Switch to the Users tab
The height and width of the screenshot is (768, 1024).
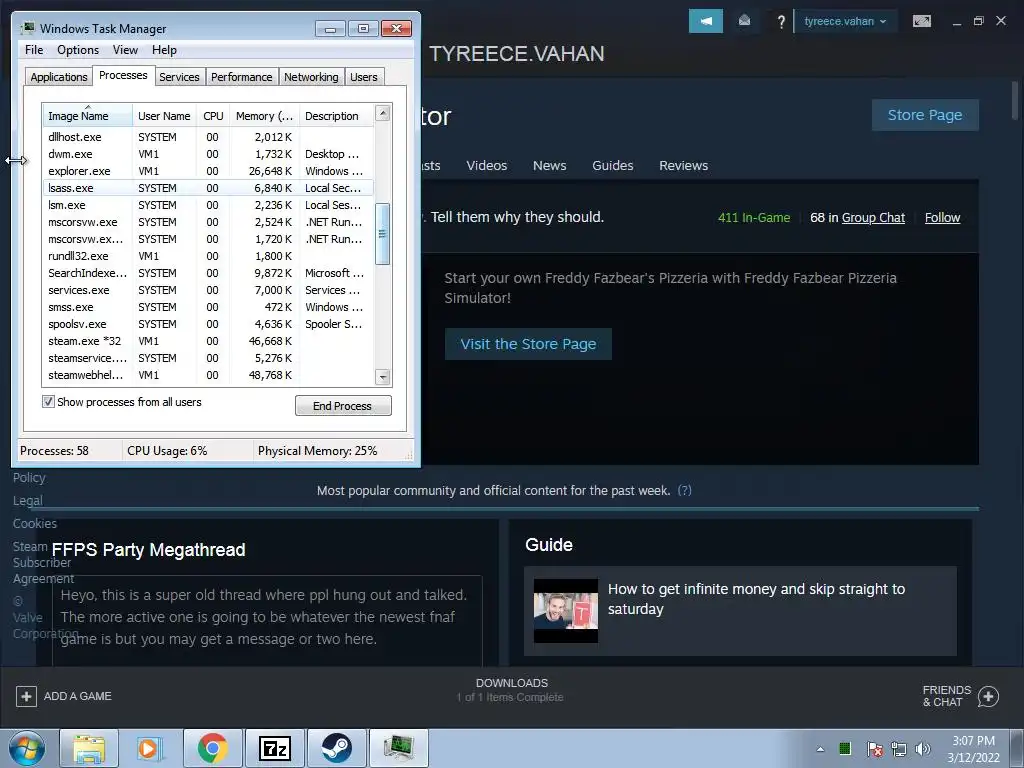pos(364,77)
